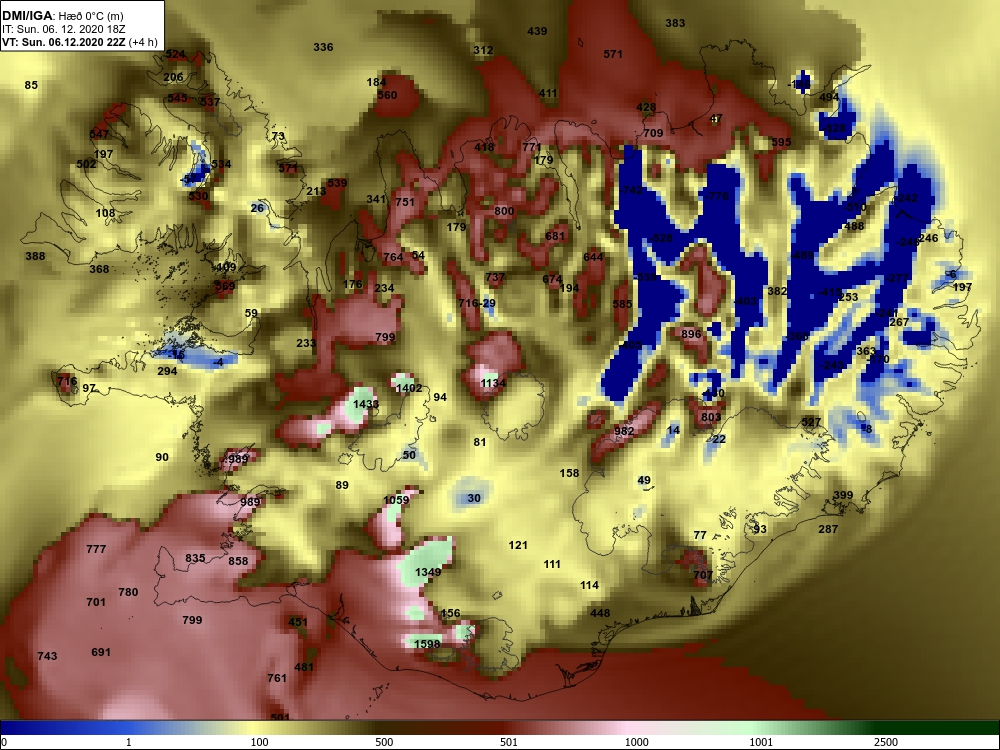Click the legend tick label '1000'

point(636,742)
